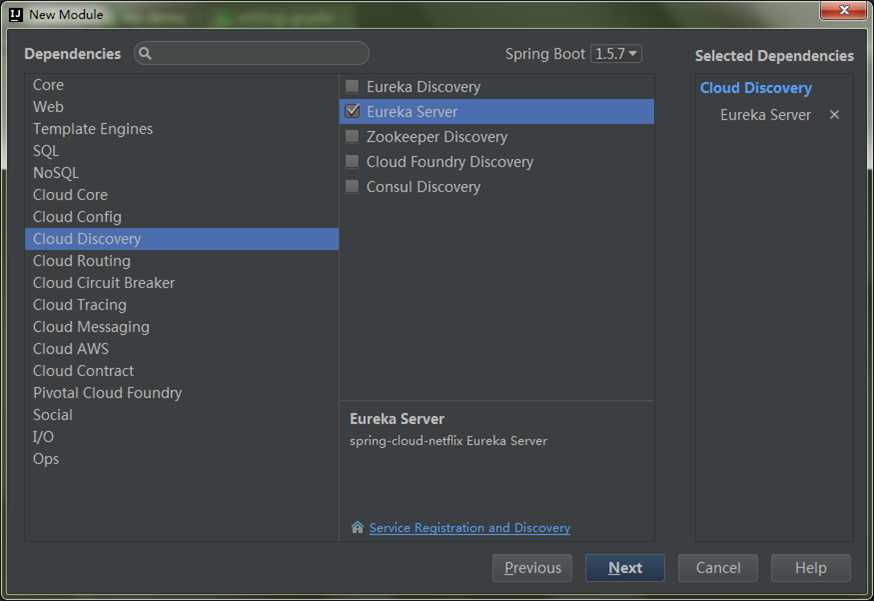Click the spring-cloud-netflix Eureka Server description
Viewport: 874px width, 601px height.
pos(448,441)
